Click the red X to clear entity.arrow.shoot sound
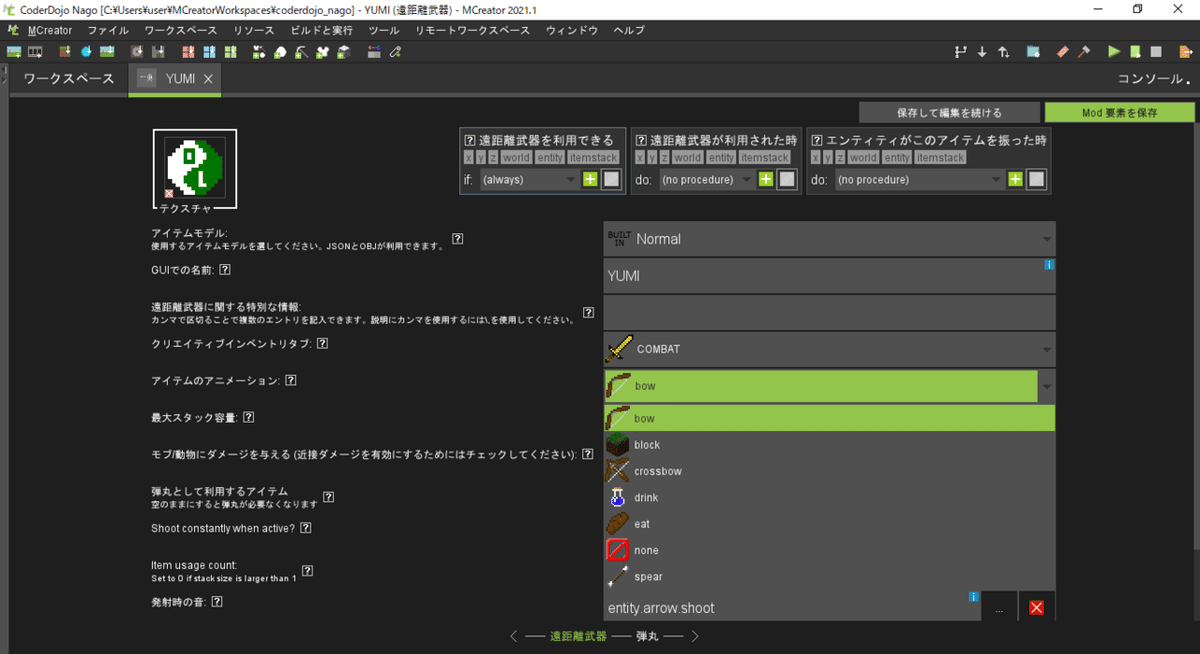The width and height of the screenshot is (1200, 654). pos(1036,607)
